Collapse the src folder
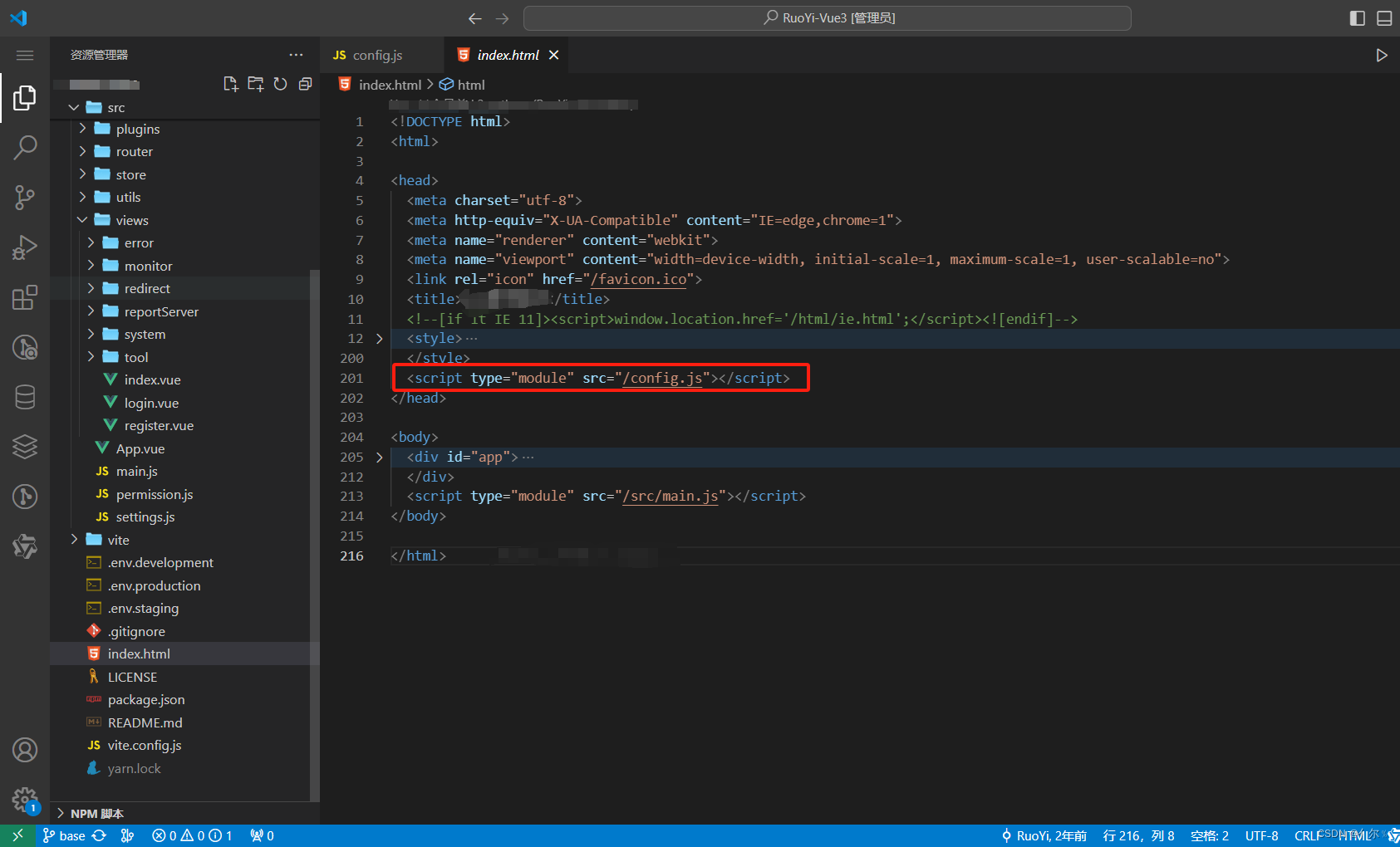 click(x=73, y=106)
